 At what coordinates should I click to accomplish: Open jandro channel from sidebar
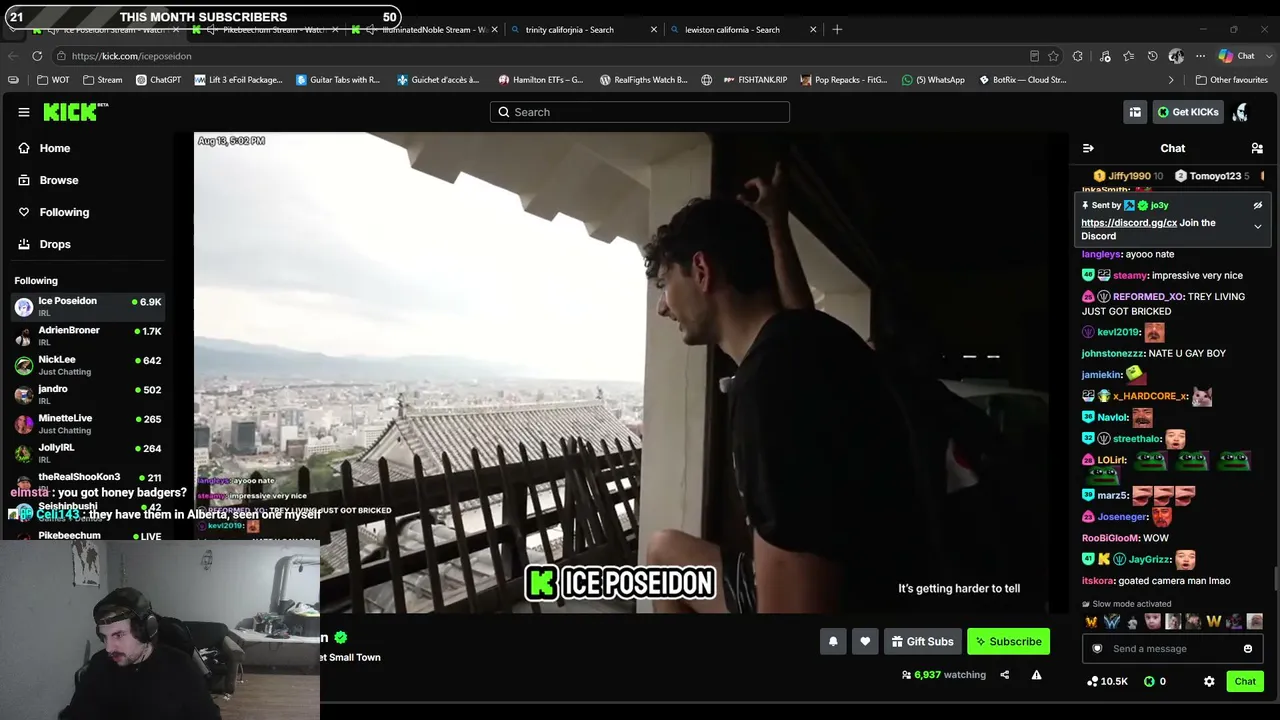click(x=88, y=394)
